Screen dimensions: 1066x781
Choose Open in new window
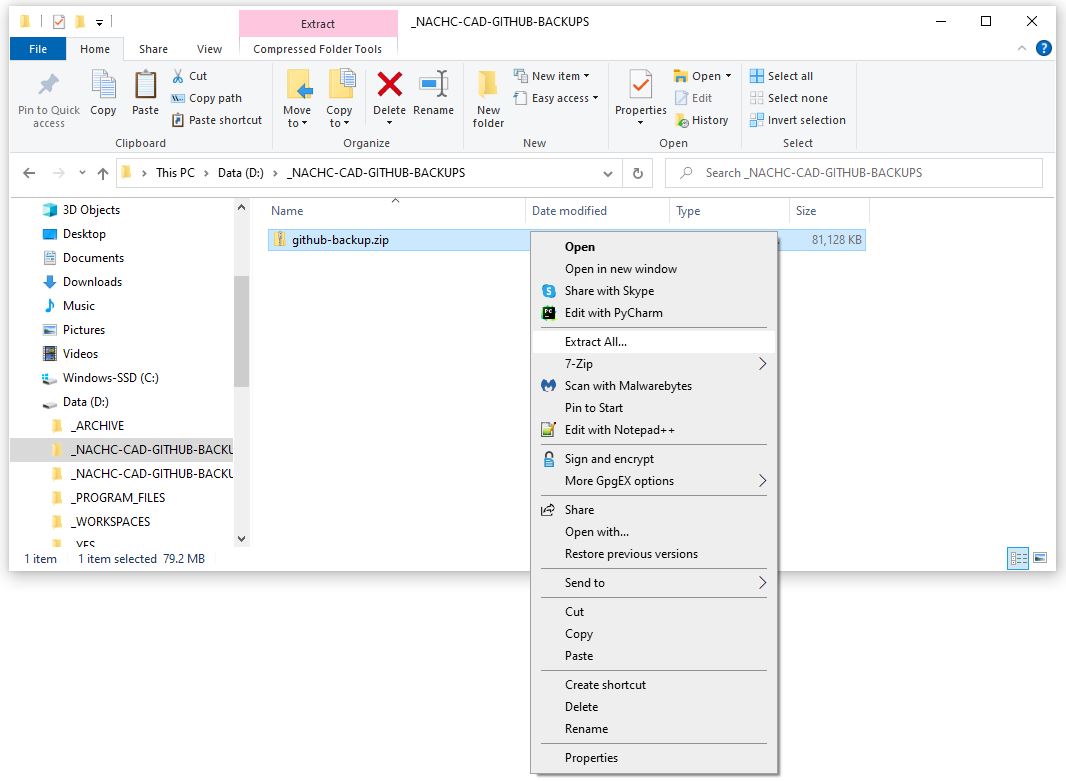tap(653, 269)
